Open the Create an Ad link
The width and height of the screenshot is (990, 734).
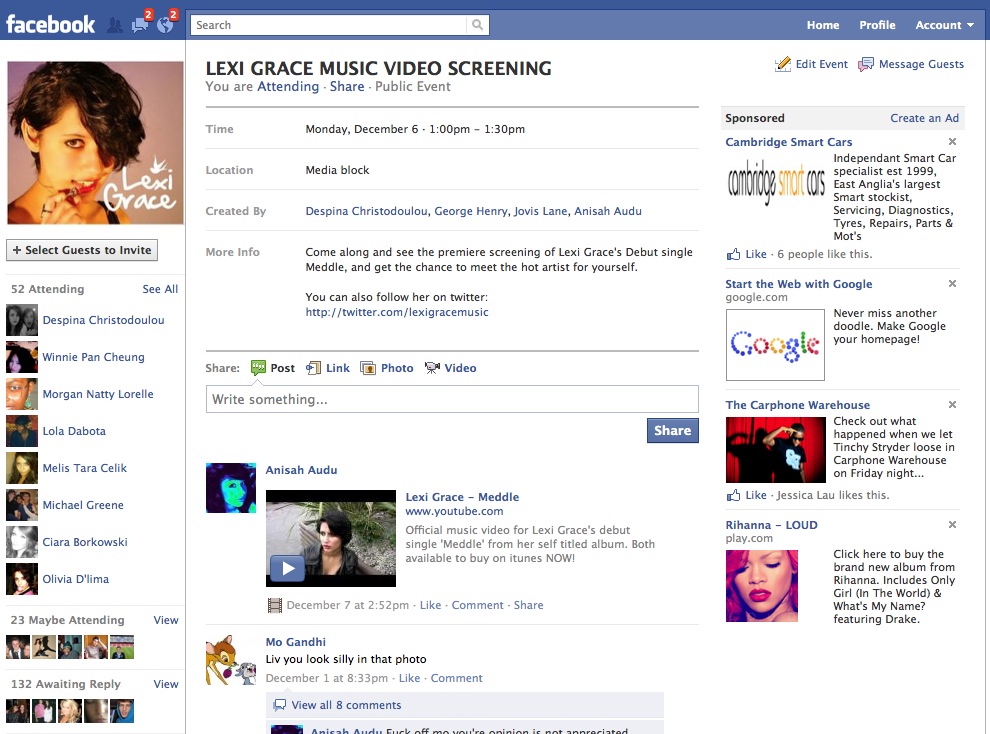point(924,118)
